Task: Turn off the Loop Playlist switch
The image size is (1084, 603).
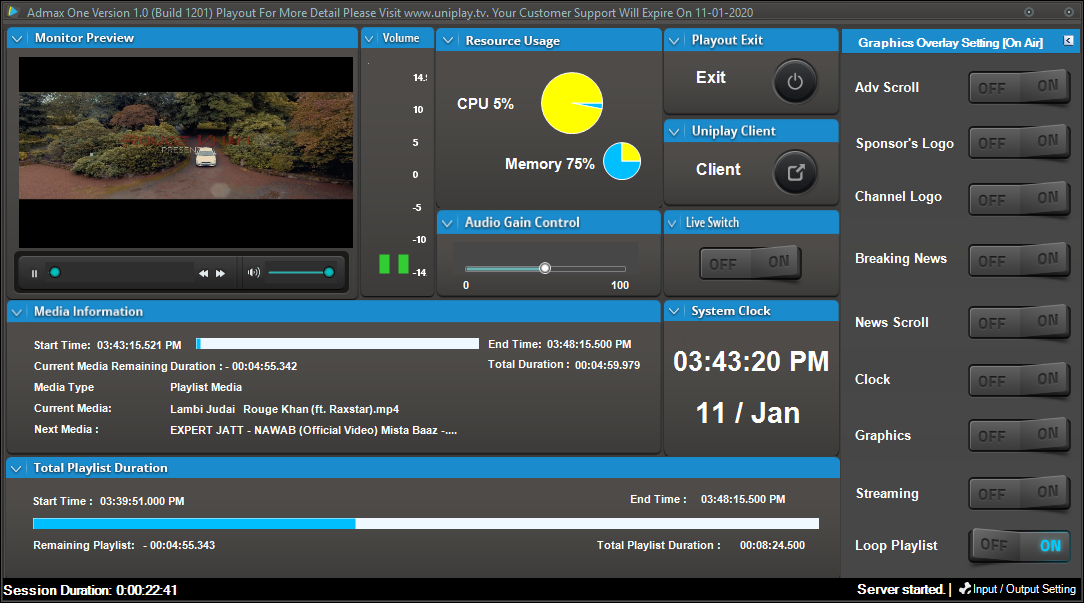Action: pyautogui.click(x=994, y=545)
